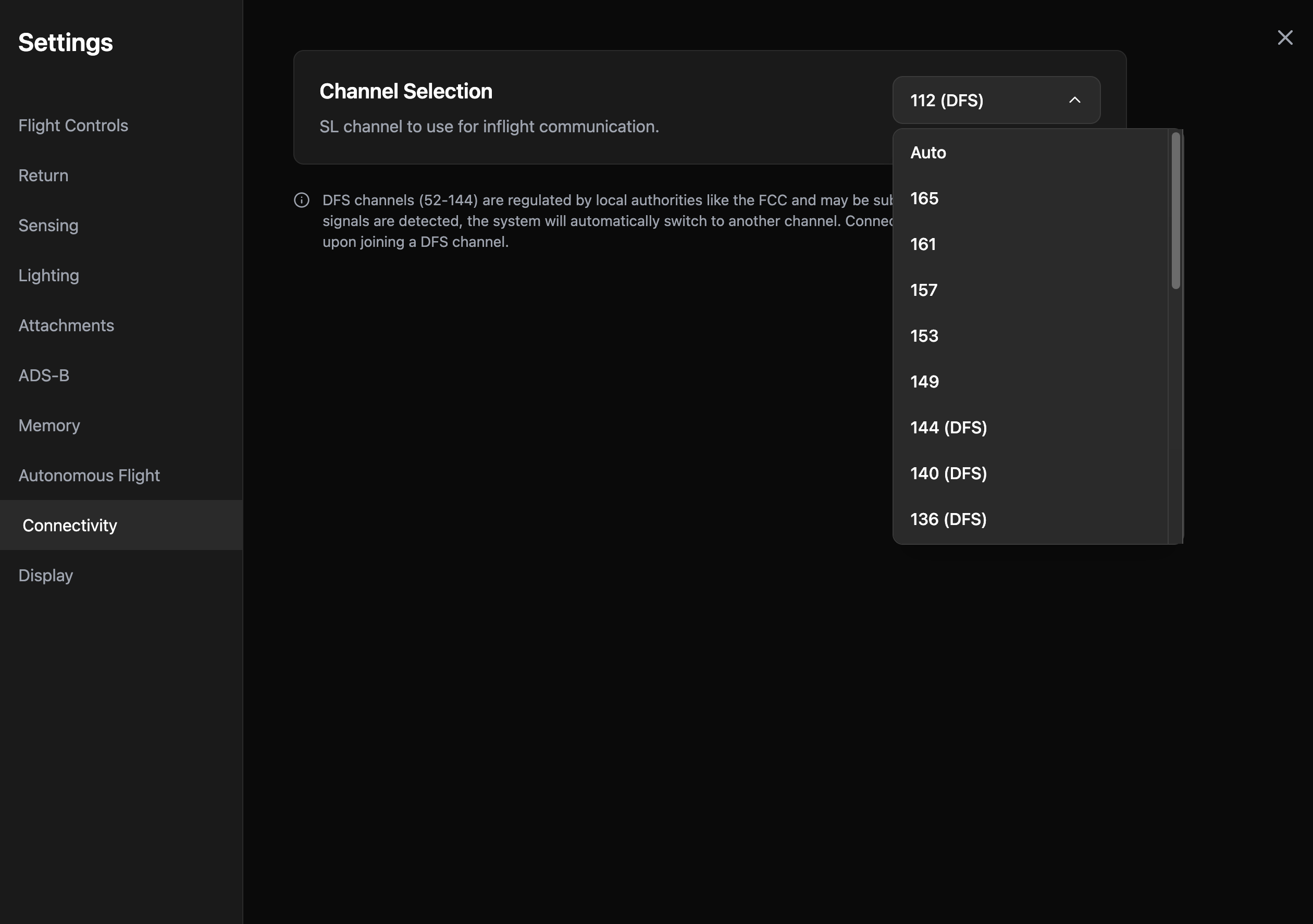Select the Connectivity sidebar item
The height and width of the screenshot is (924, 1313).
pyautogui.click(x=121, y=526)
